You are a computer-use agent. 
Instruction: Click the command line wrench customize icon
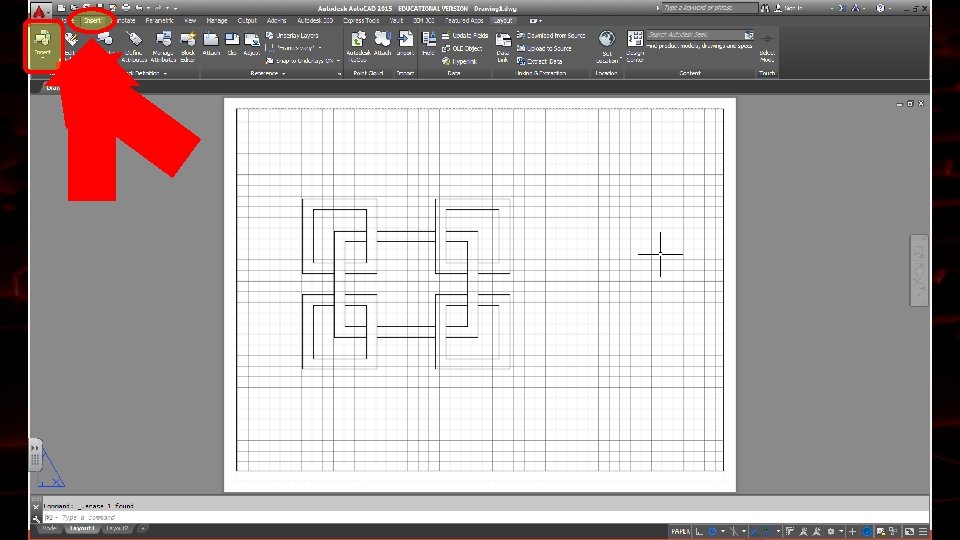(x=36, y=518)
